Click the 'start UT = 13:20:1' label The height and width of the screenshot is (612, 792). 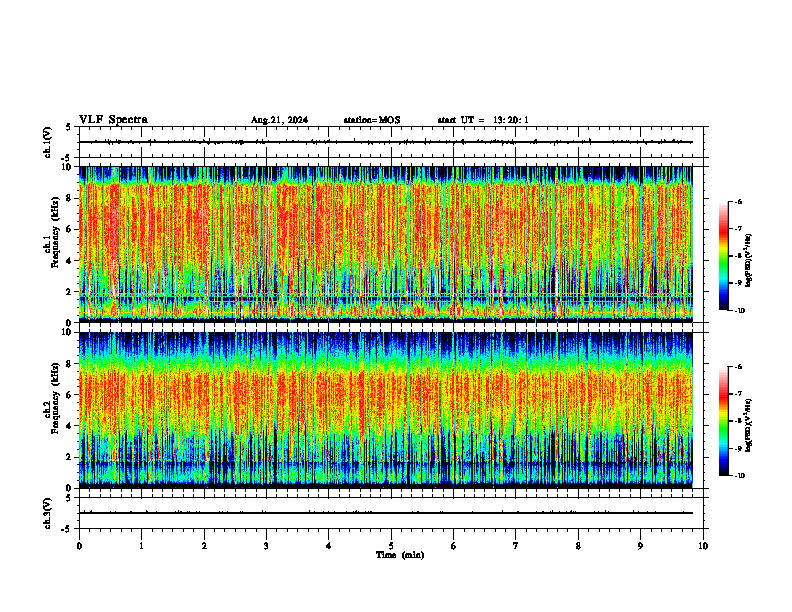483,120
